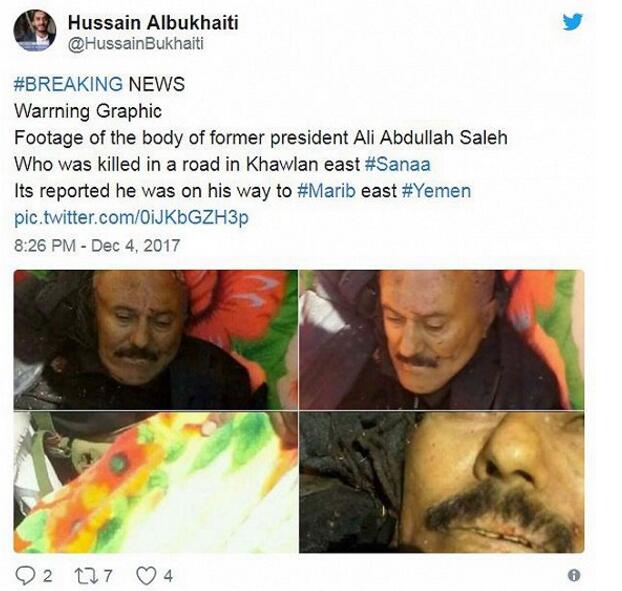Open the #Yemen hashtag
This screenshot has width=622, height=591.
(x=436, y=191)
